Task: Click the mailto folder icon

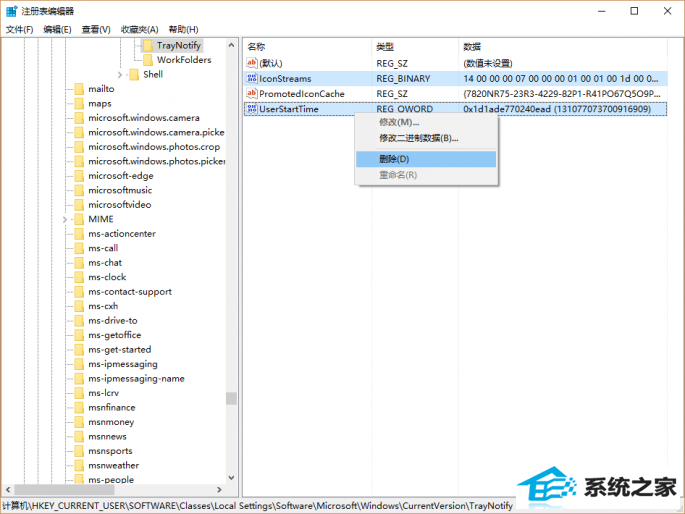Action: [79, 89]
